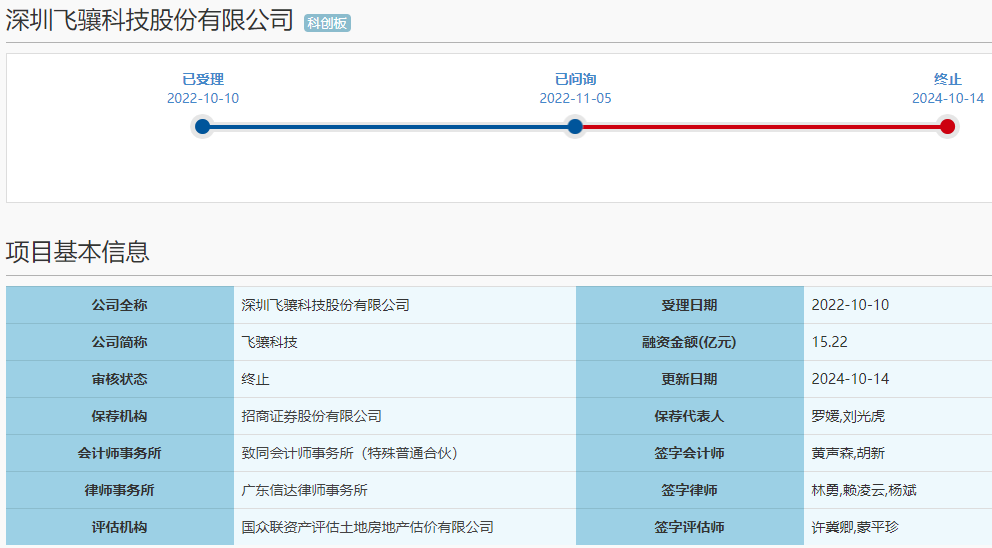The width and height of the screenshot is (992, 548).
Task: Select the 已问询 timeline node dot
Action: pos(575,127)
